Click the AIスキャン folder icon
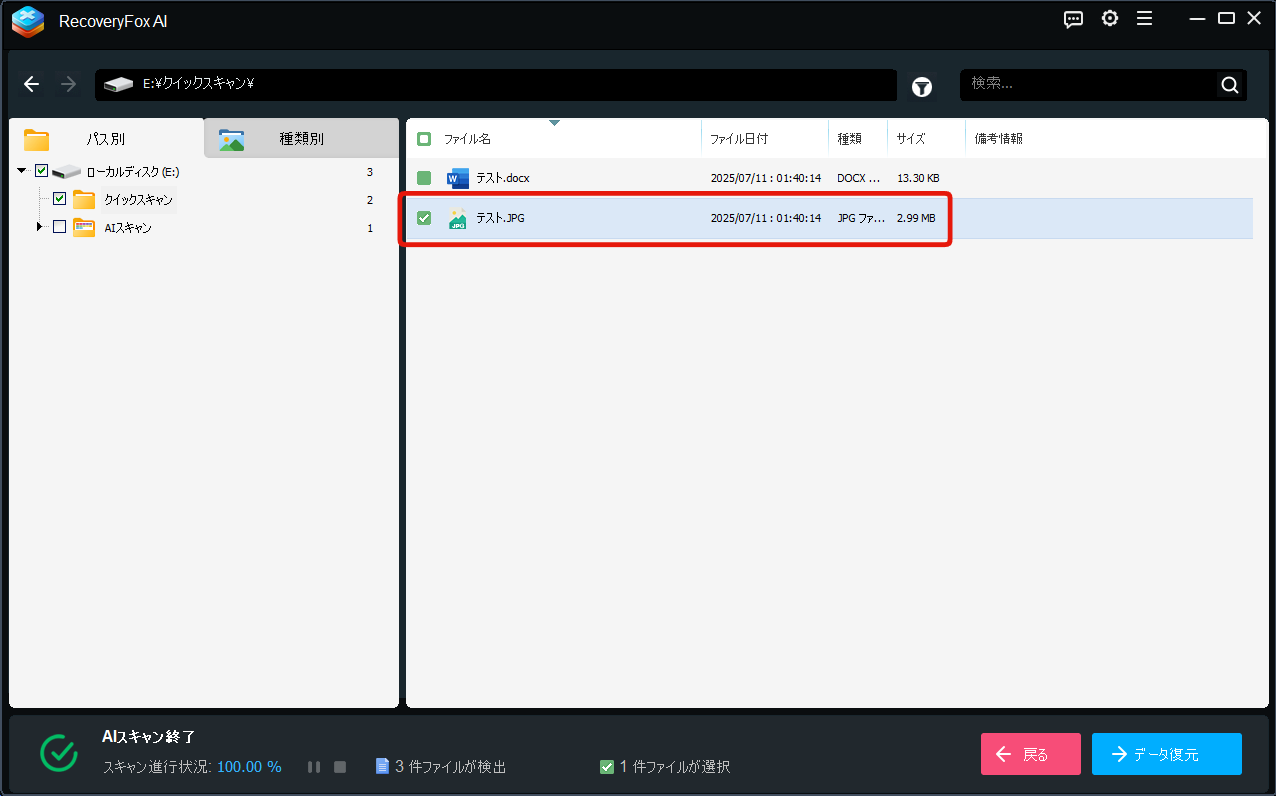 (84, 227)
